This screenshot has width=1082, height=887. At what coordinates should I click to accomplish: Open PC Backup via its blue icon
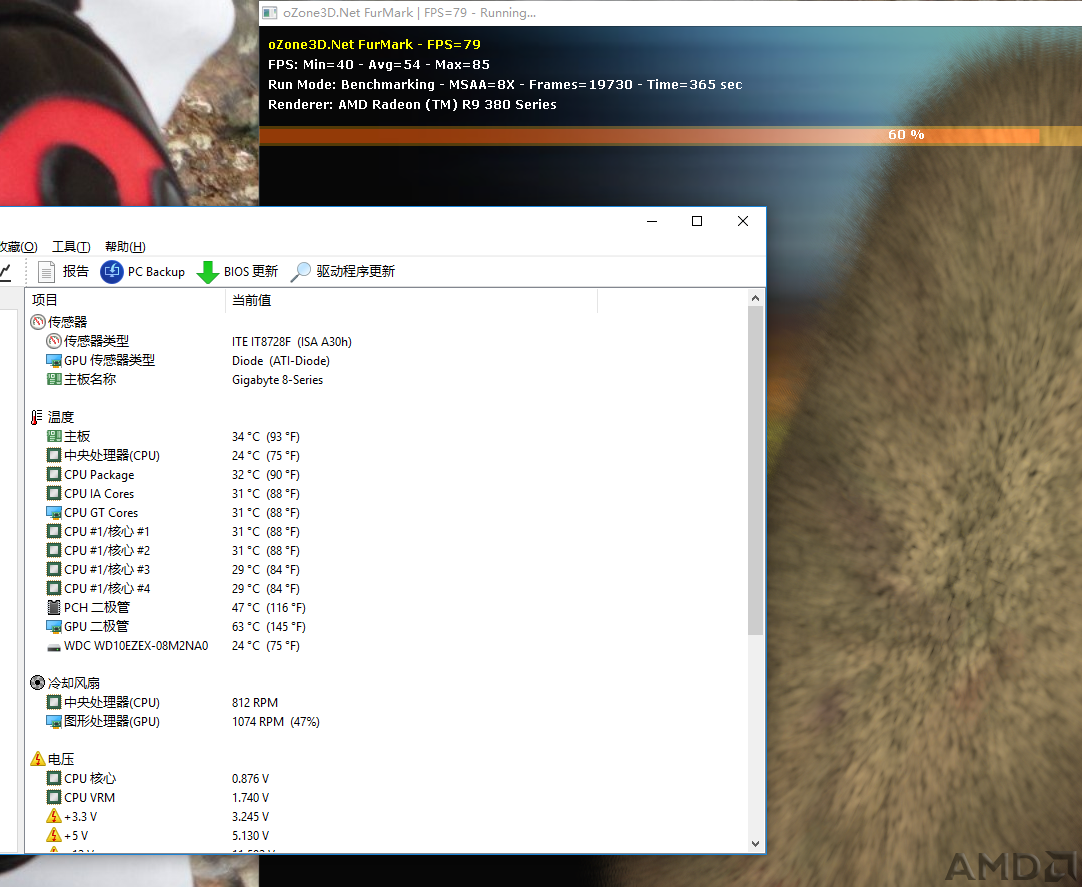112,272
